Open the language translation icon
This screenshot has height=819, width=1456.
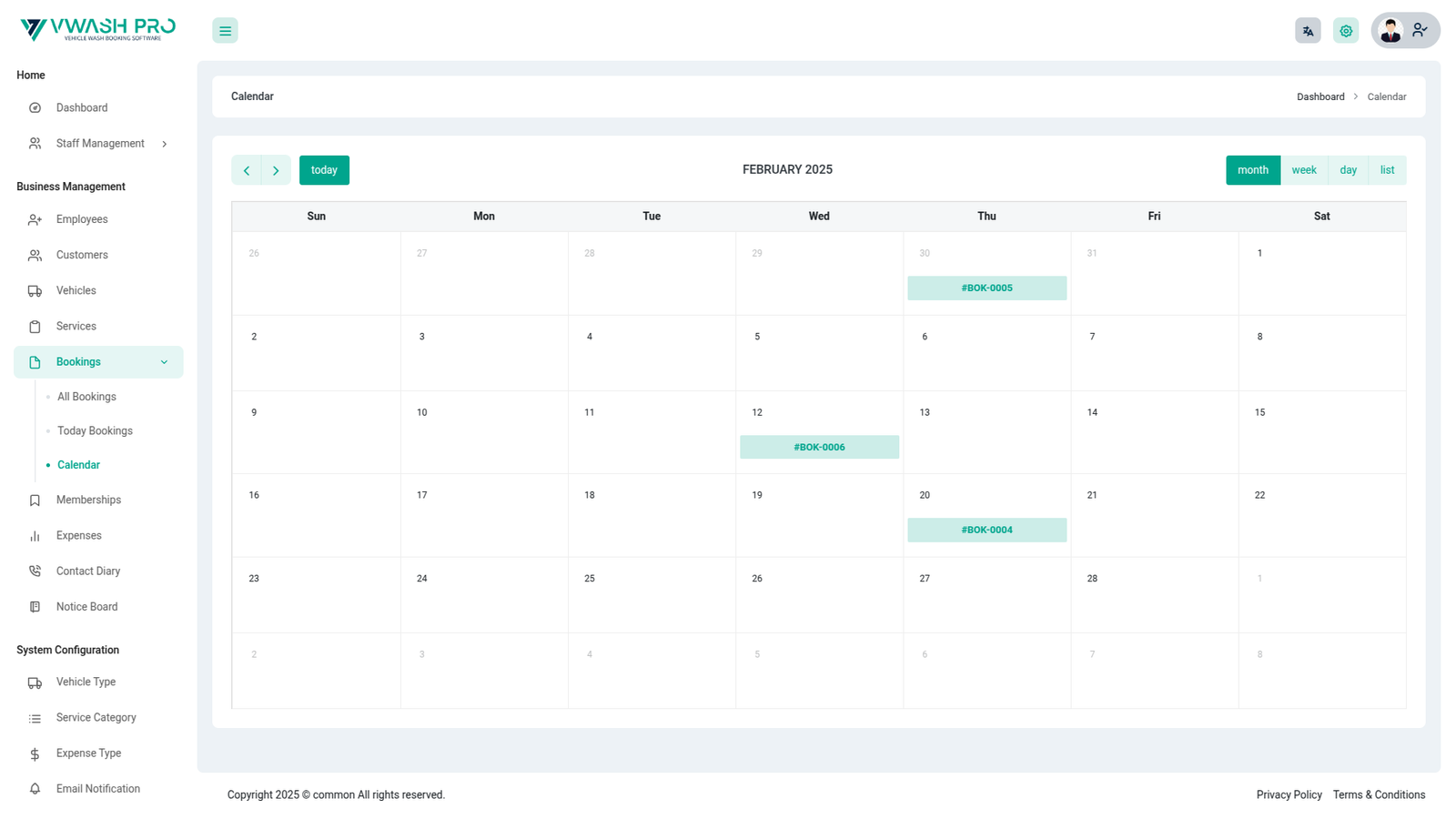tap(1308, 31)
